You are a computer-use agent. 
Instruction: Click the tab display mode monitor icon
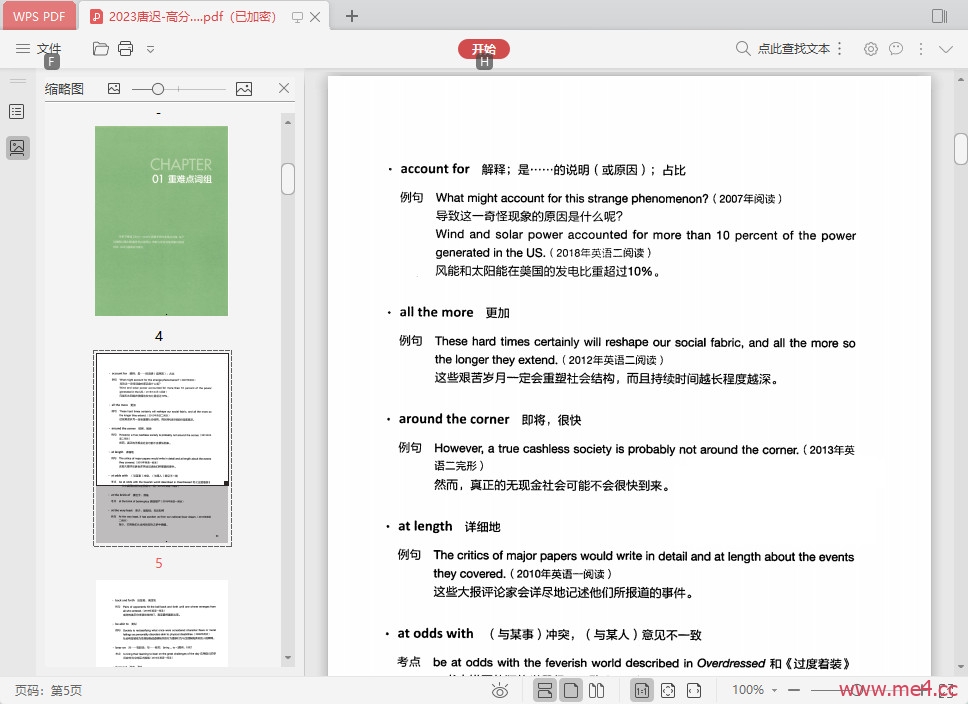pos(297,17)
